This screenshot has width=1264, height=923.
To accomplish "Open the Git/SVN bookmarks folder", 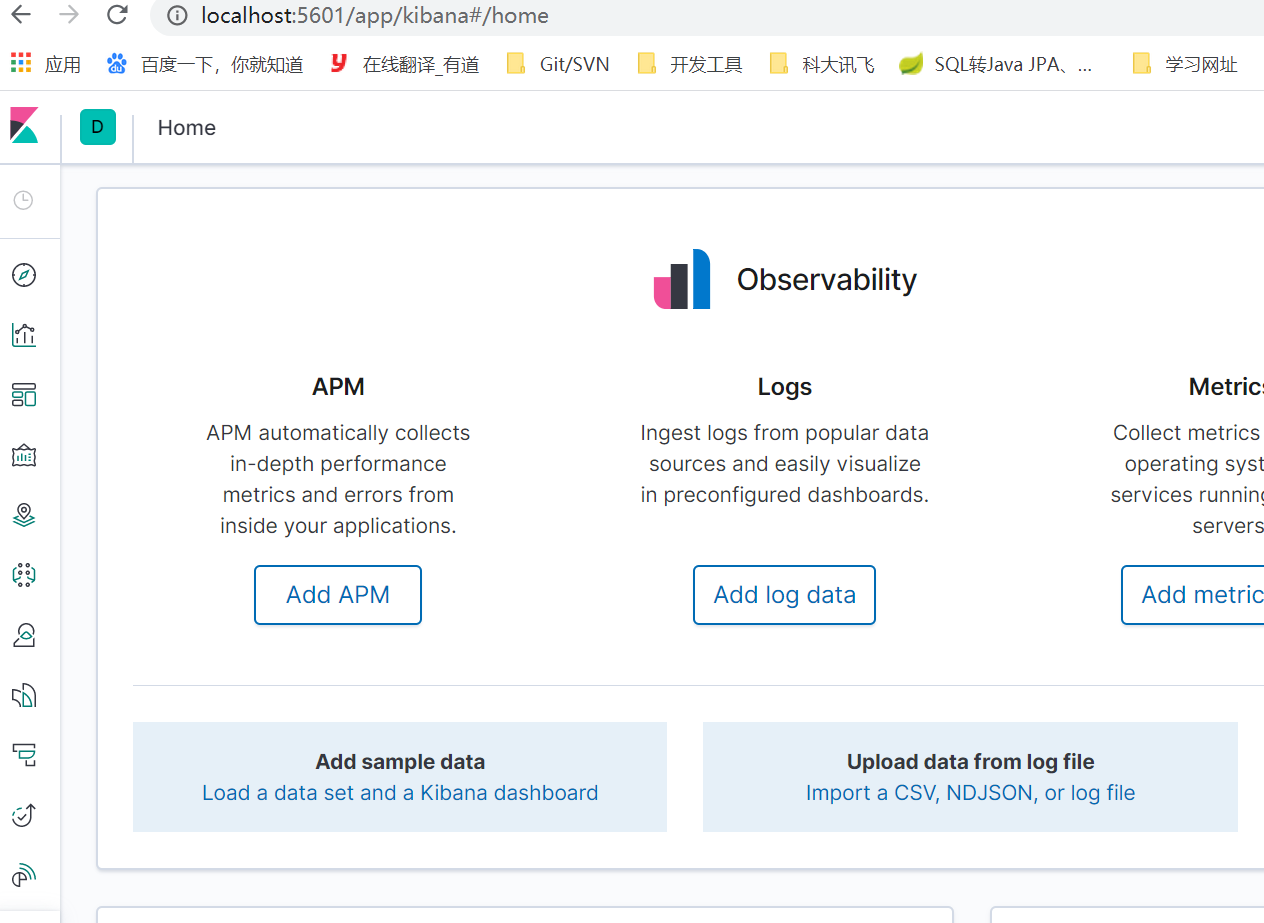I will point(558,64).
